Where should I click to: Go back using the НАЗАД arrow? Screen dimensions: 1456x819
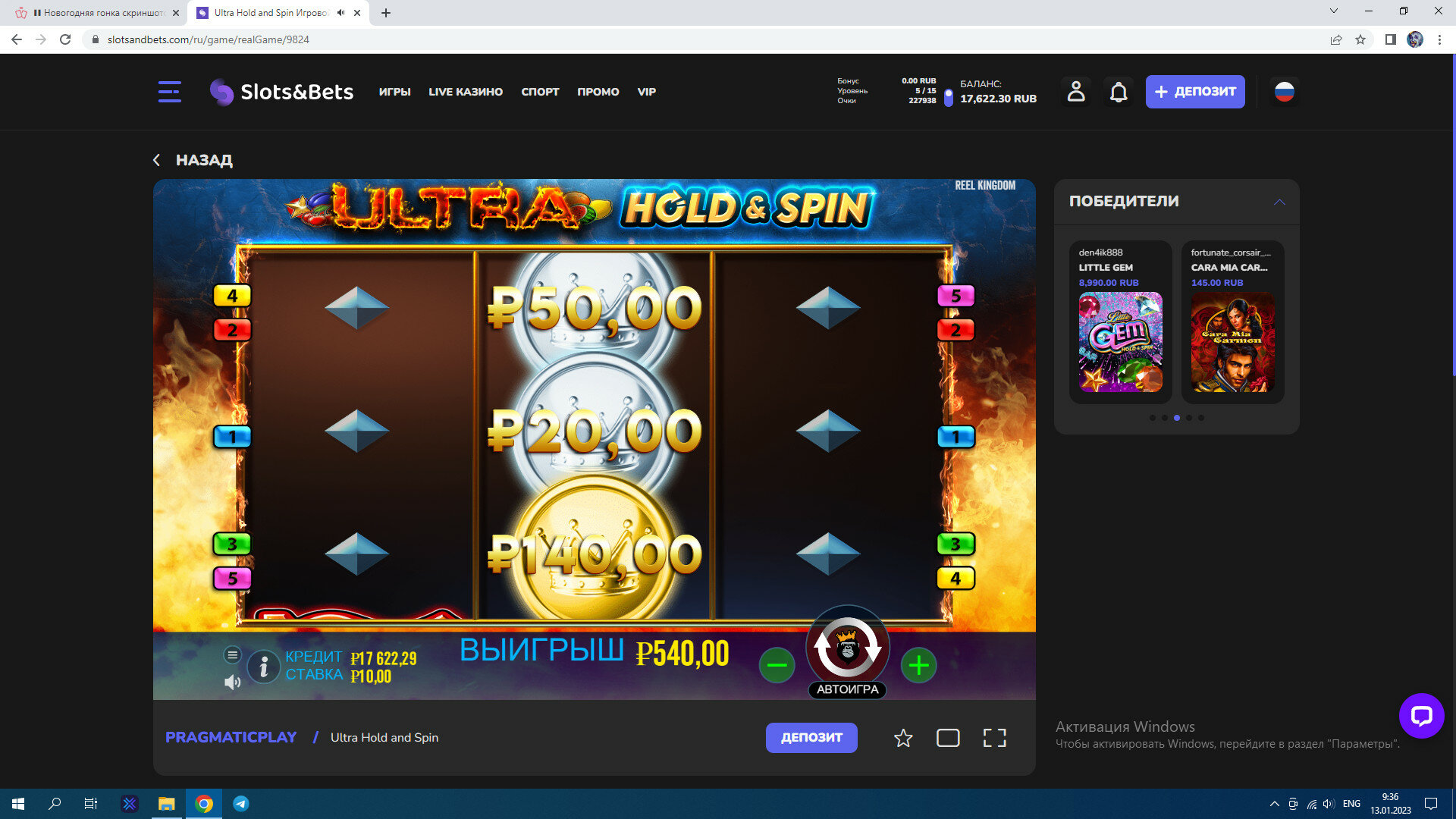pos(157,160)
